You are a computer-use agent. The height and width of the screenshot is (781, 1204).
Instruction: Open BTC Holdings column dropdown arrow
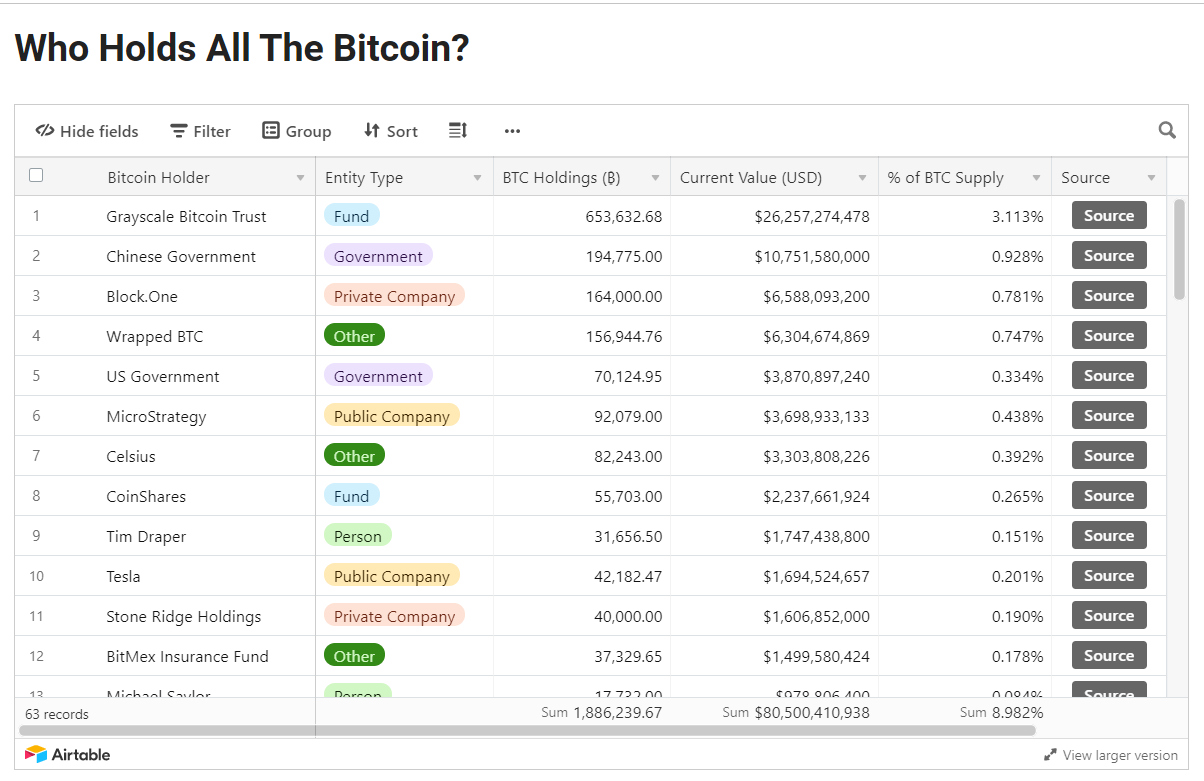point(655,178)
